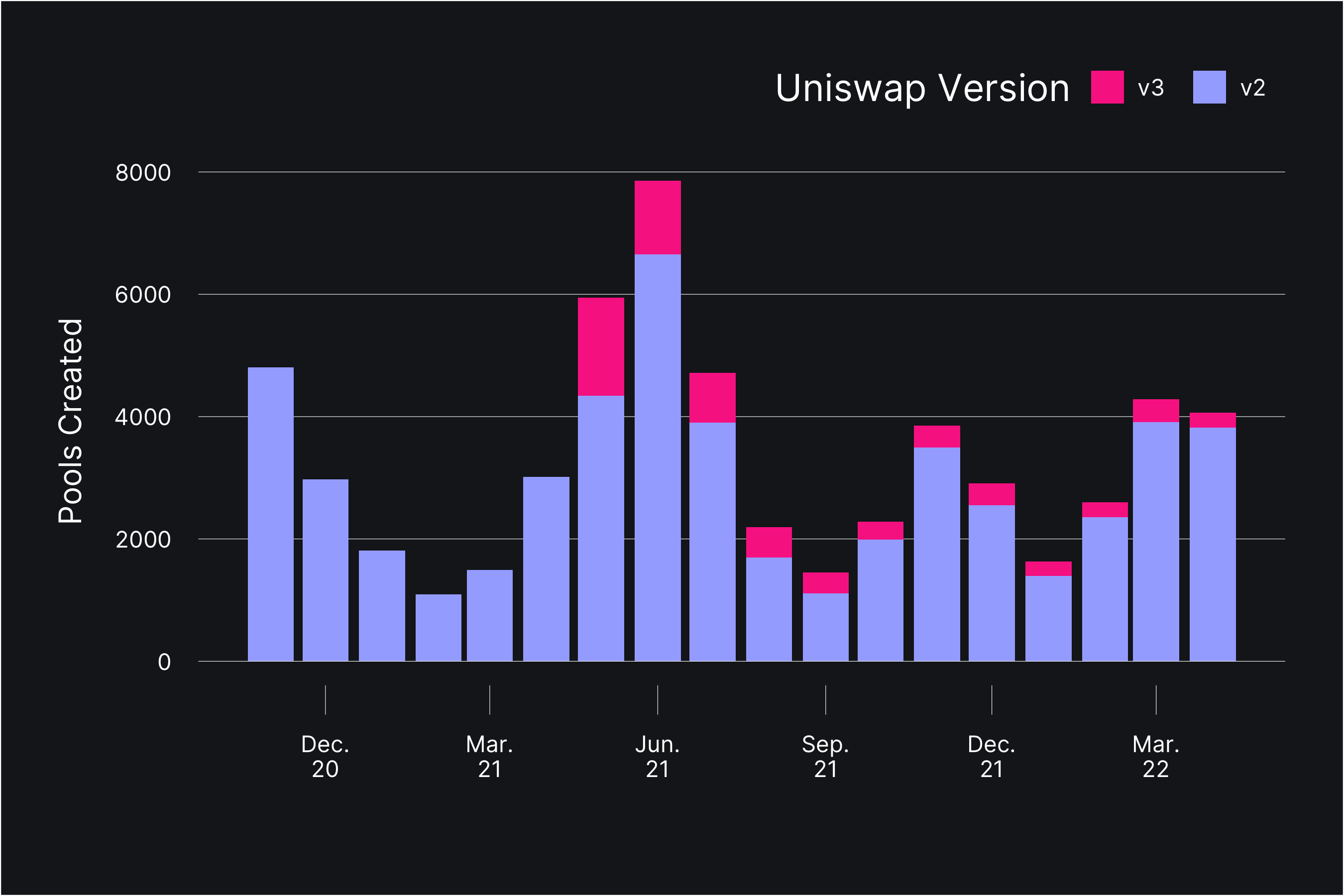The width and height of the screenshot is (1344, 896).
Task: Click the pink v3 segment of the Dec. 21 bar
Action: click(992, 494)
